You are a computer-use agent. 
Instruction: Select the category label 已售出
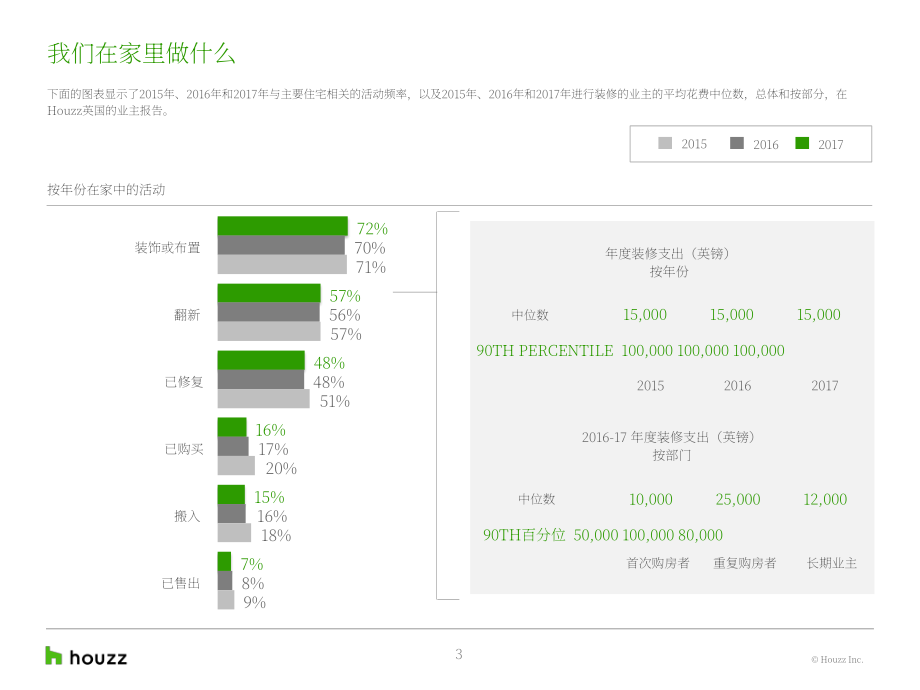click(181, 583)
